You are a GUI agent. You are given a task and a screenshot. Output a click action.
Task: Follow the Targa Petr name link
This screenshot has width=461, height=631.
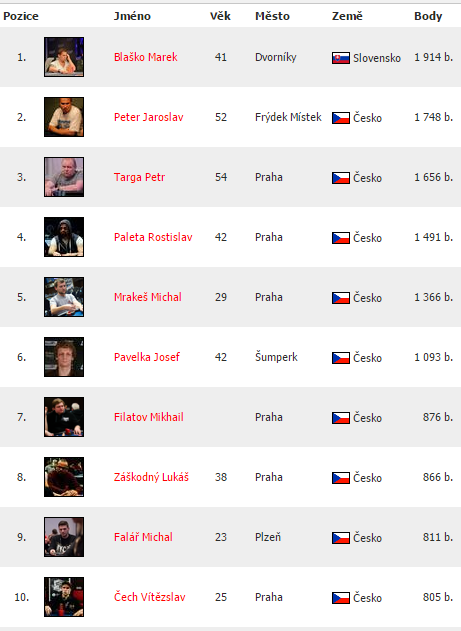pyautogui.click(x=139, y=177)
